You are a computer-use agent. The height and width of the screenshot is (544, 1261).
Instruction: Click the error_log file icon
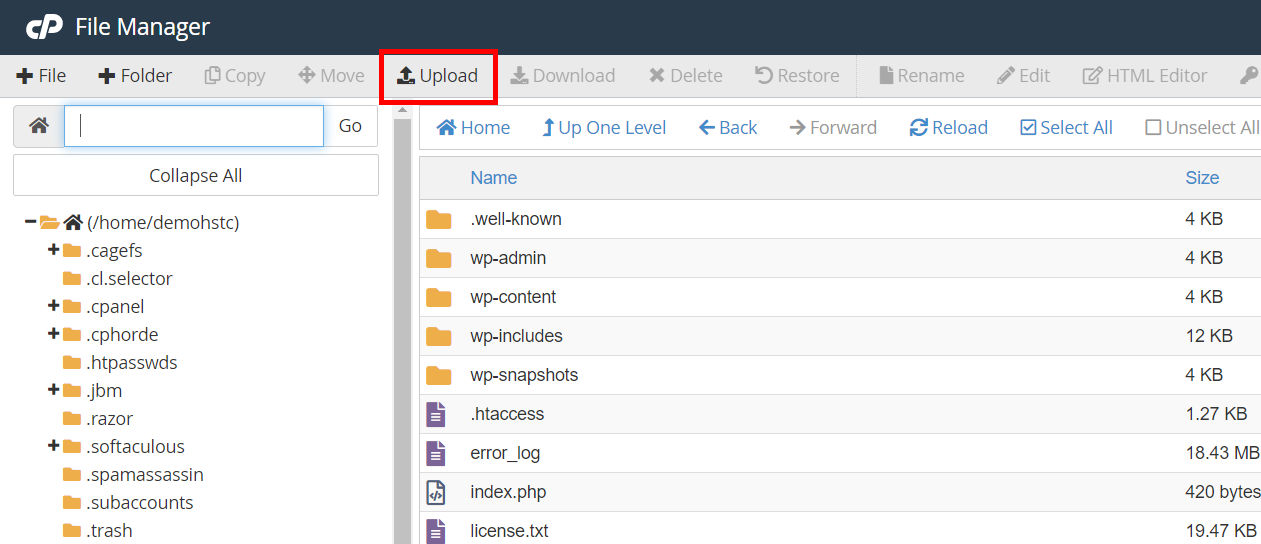pyautogui.click(x=435, y=453)
